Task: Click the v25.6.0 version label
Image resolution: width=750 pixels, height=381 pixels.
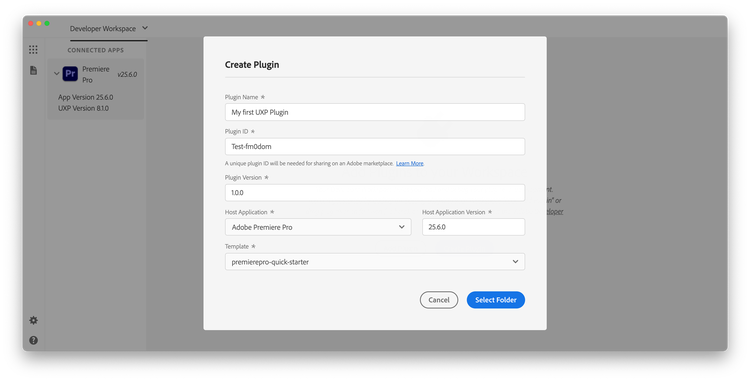Action: (127, 75)
